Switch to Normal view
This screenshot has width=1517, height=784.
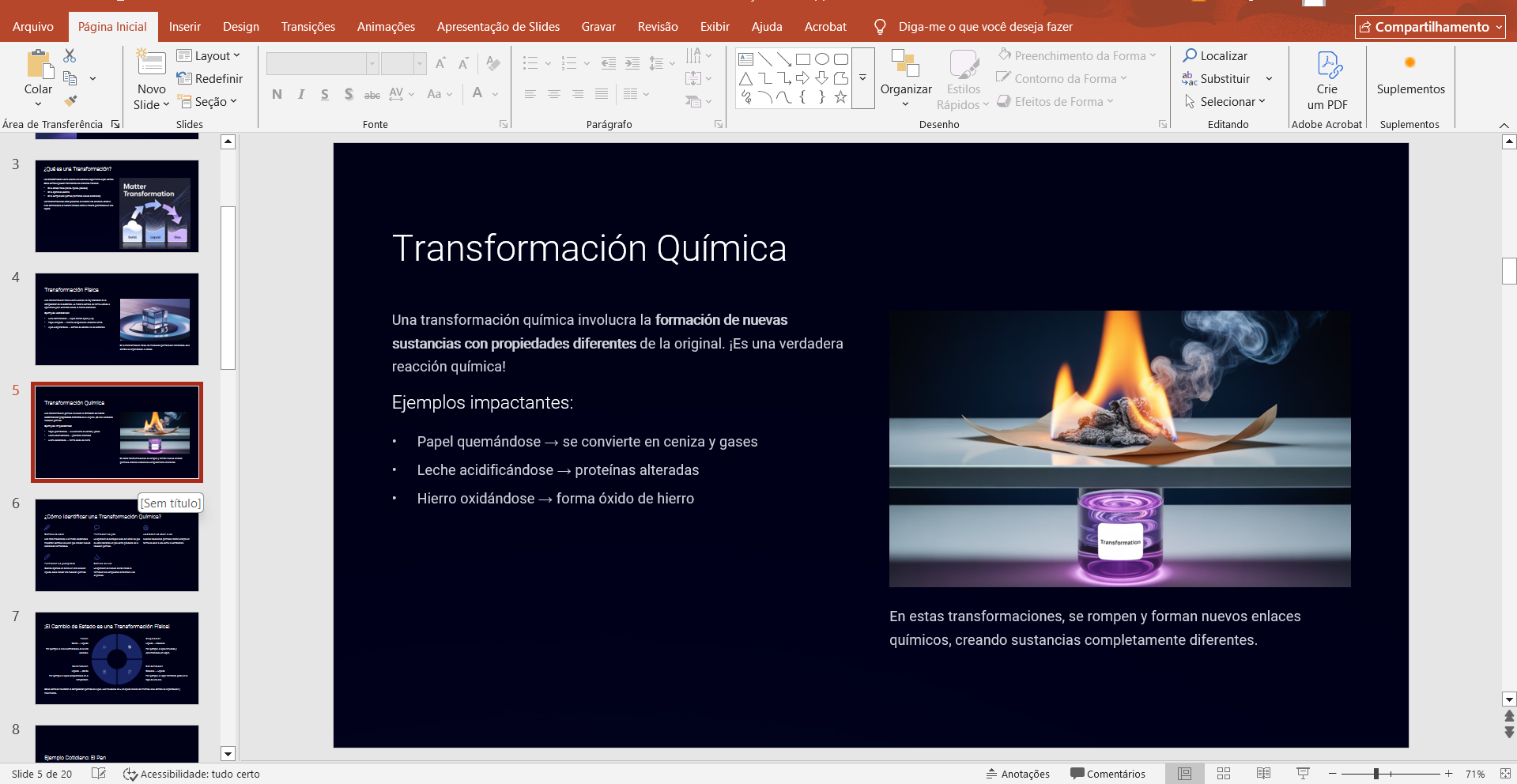(x=1184, y=774)
